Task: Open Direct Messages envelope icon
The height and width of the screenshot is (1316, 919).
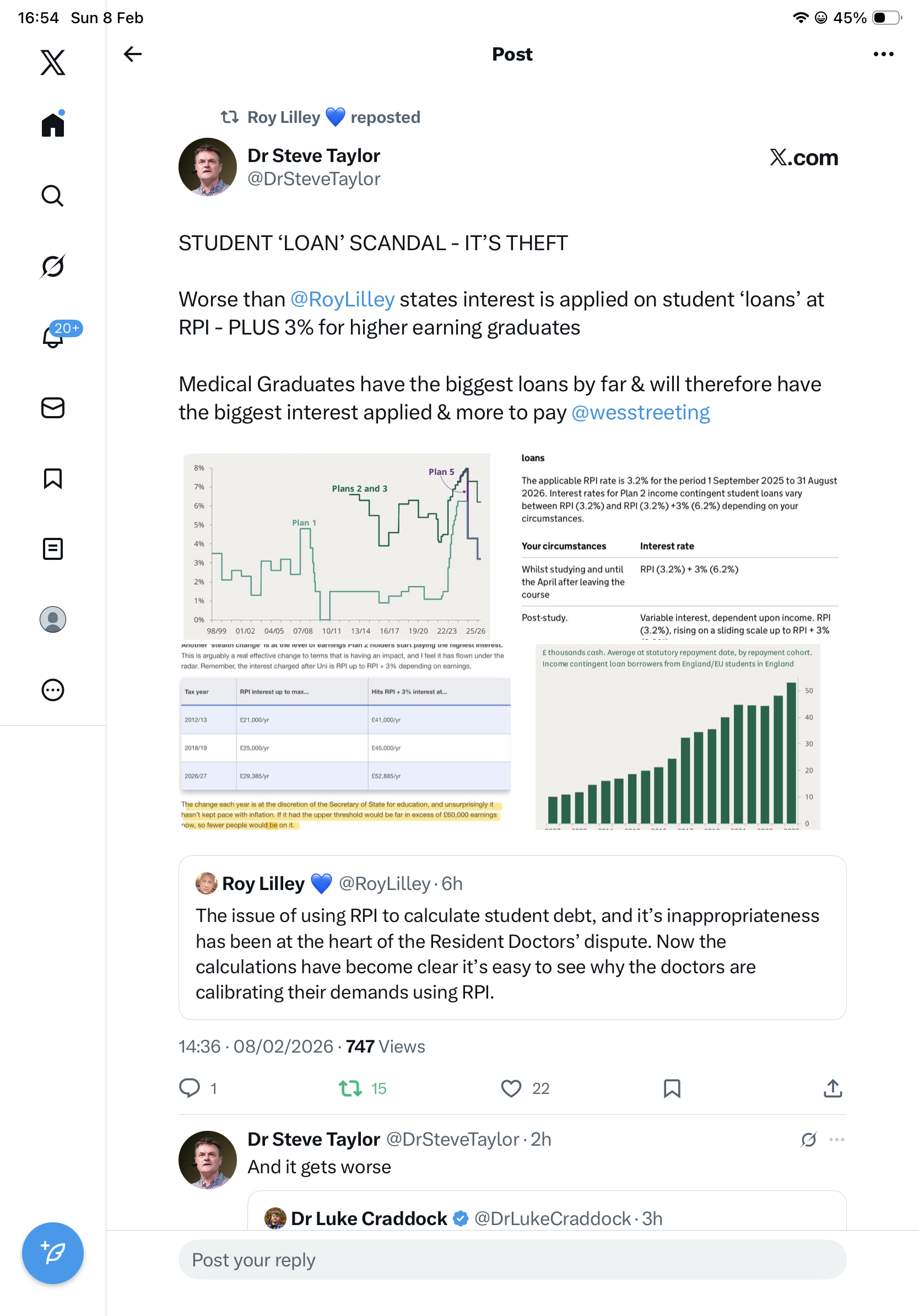Action: [53, 408]
